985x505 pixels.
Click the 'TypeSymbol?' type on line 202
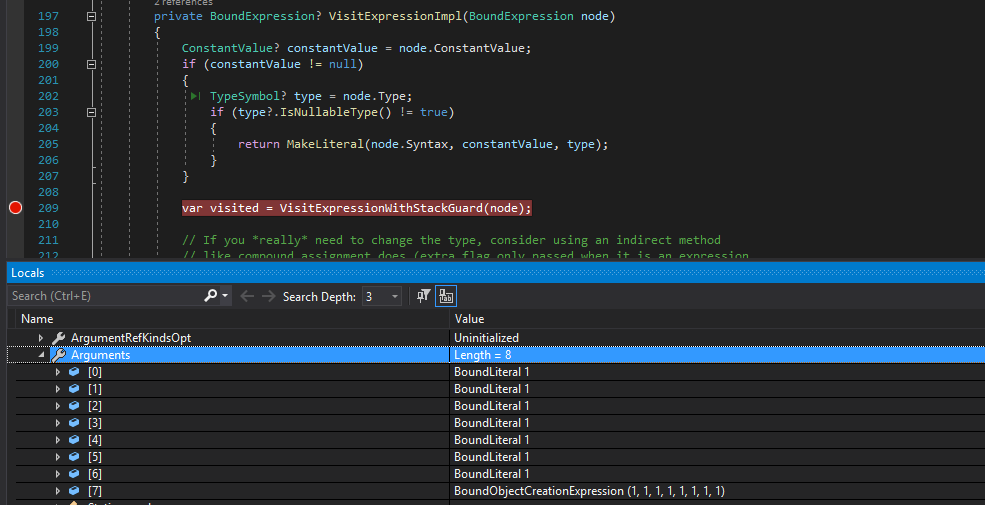click(x=248, y=96)
